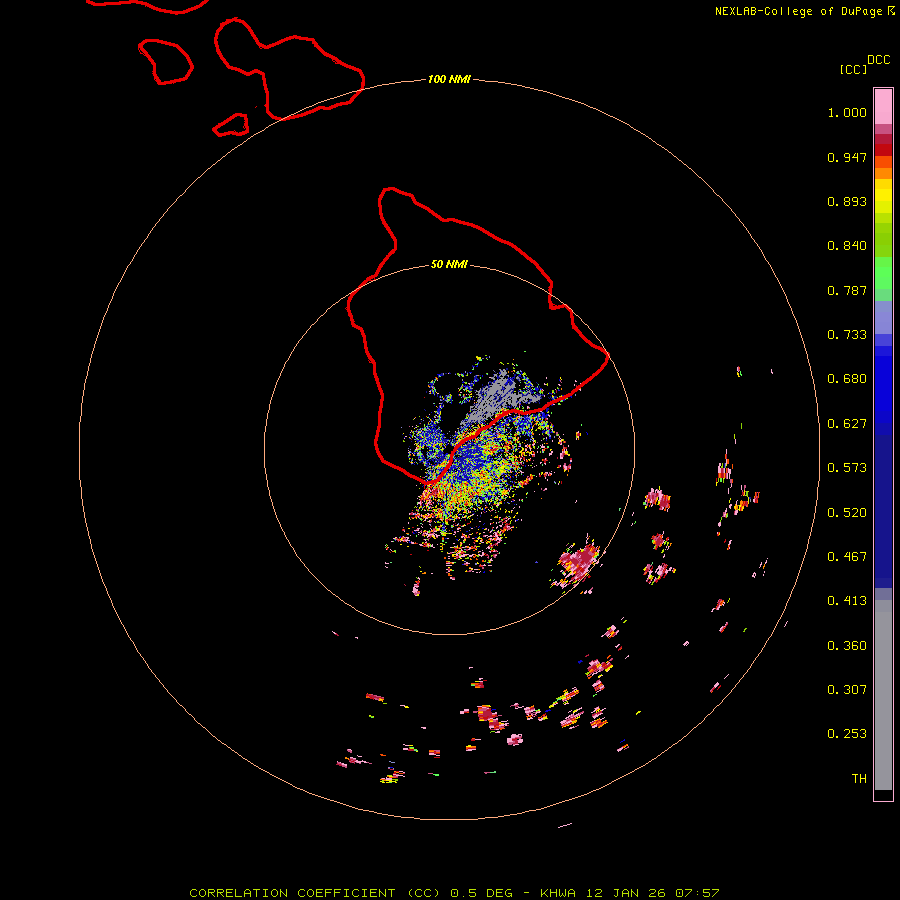Click the [CC] units label
This screenshot has height=900, width=900.
pyautogui.click(x=853, y=69)
